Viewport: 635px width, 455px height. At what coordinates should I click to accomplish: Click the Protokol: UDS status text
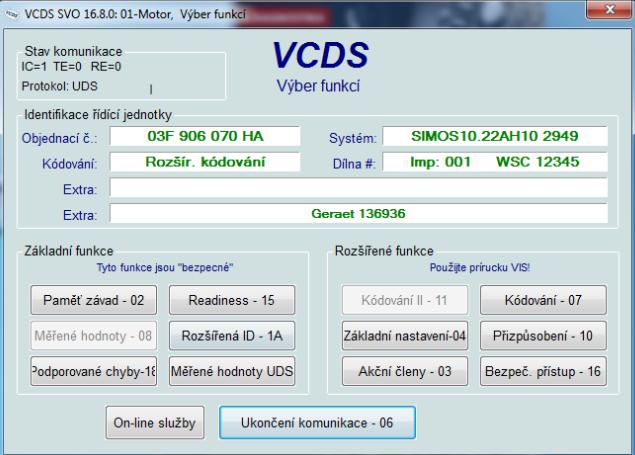[x=60, y=86]
